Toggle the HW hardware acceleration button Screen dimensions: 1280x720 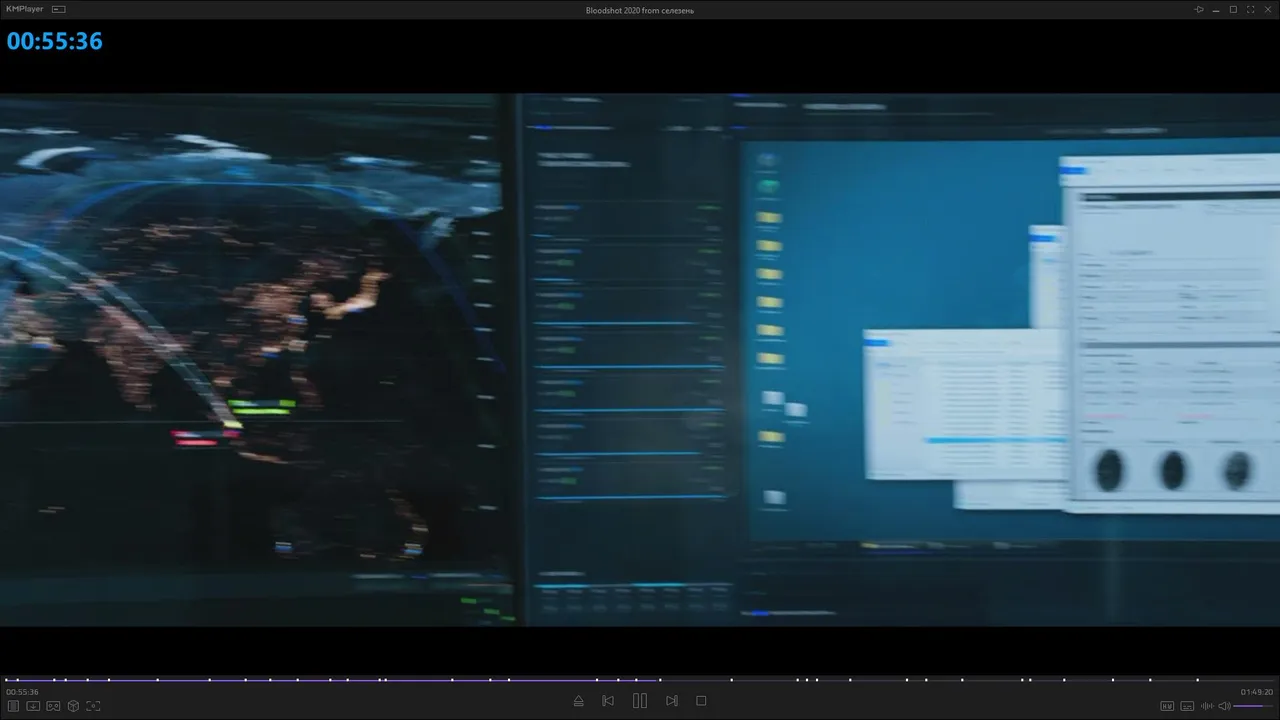[1167, 706]
